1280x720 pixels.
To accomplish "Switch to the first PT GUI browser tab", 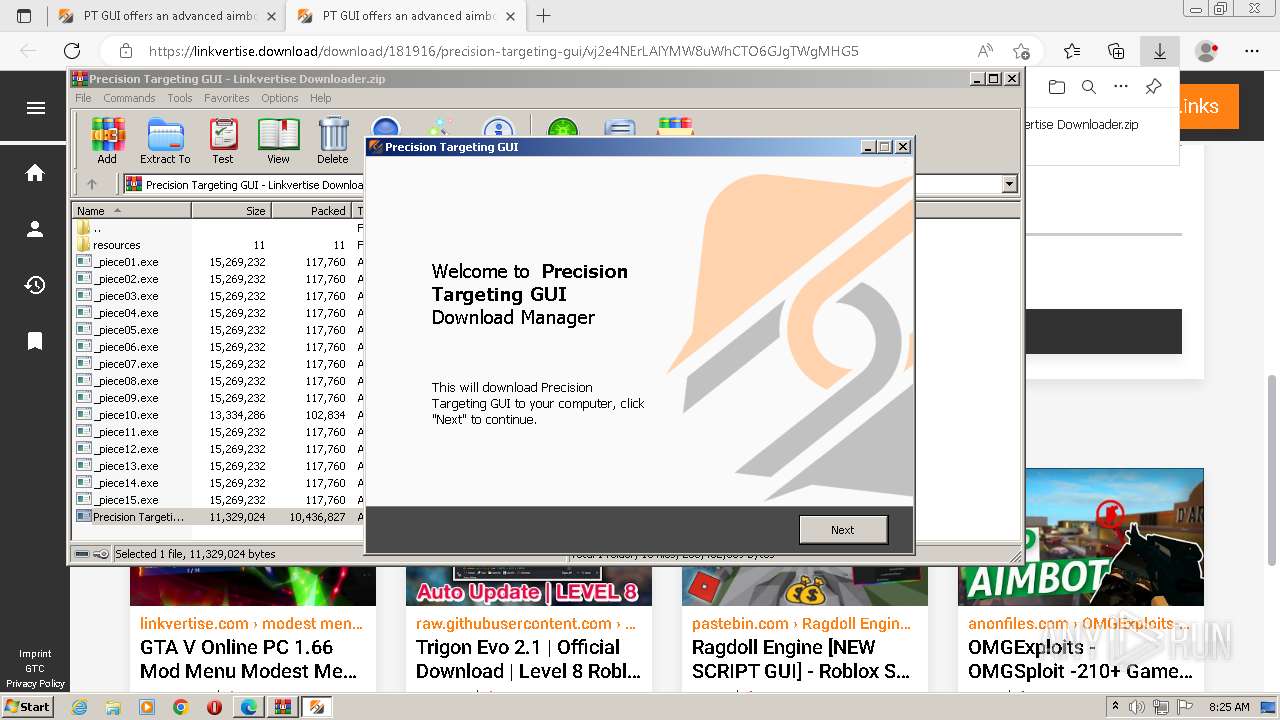I will (x=165, y=16).
